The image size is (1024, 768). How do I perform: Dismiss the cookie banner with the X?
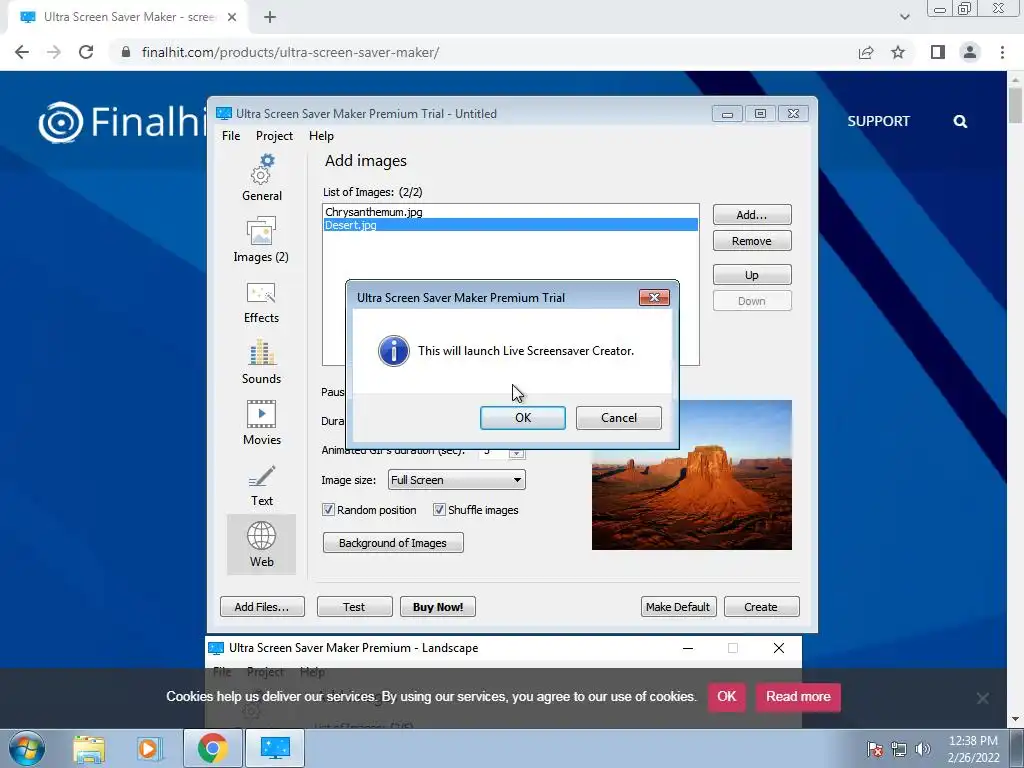(982, 698)
